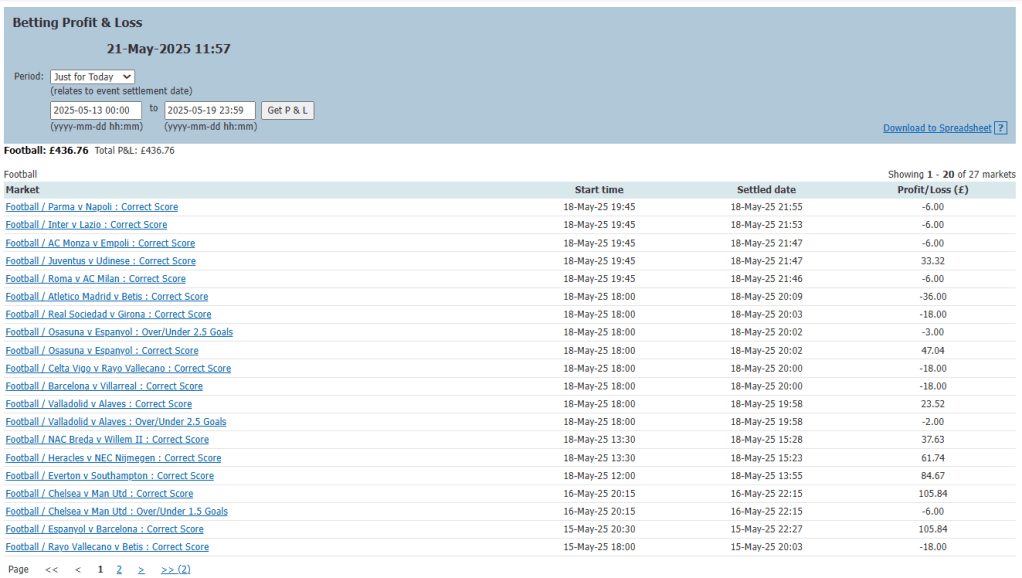Screen dimensions: 1022x578
Task: Jump to last page using >> (2)
Action: pos(175,569)
